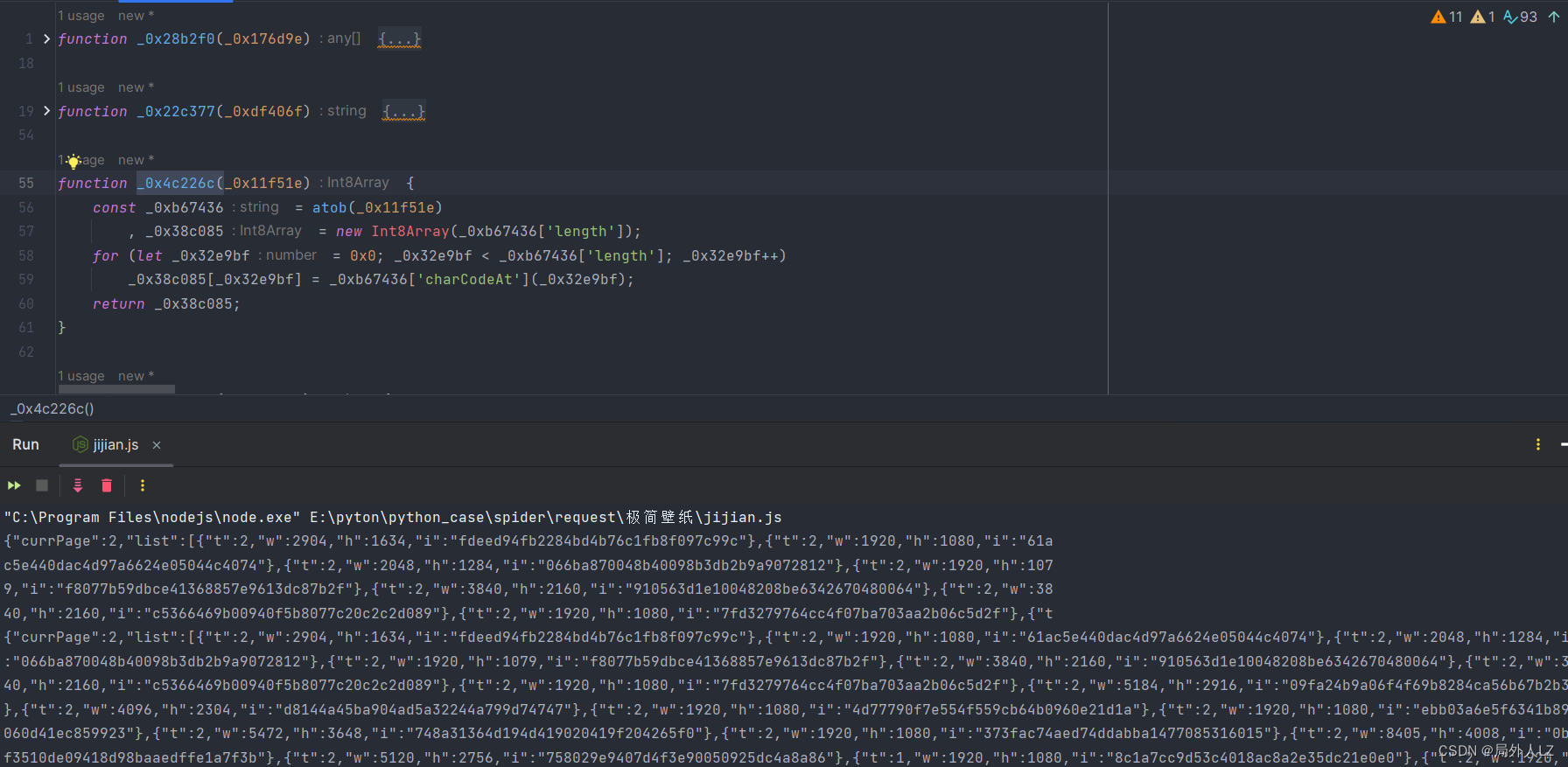Select the Run tool window tab
Screen dimensions: 1568x767
pyautogui.click(x=25, y=444)
